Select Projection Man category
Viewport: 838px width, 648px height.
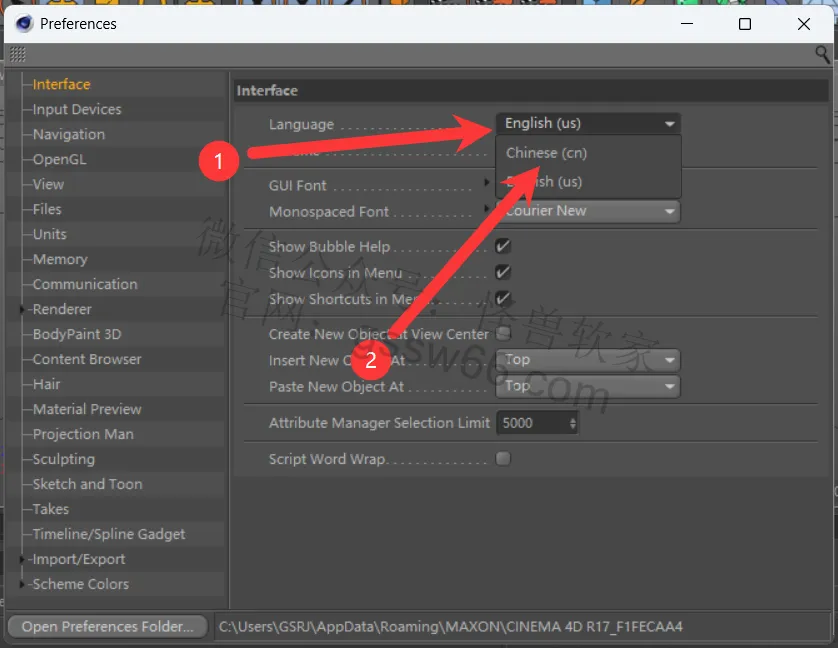[x=83, y=434]
